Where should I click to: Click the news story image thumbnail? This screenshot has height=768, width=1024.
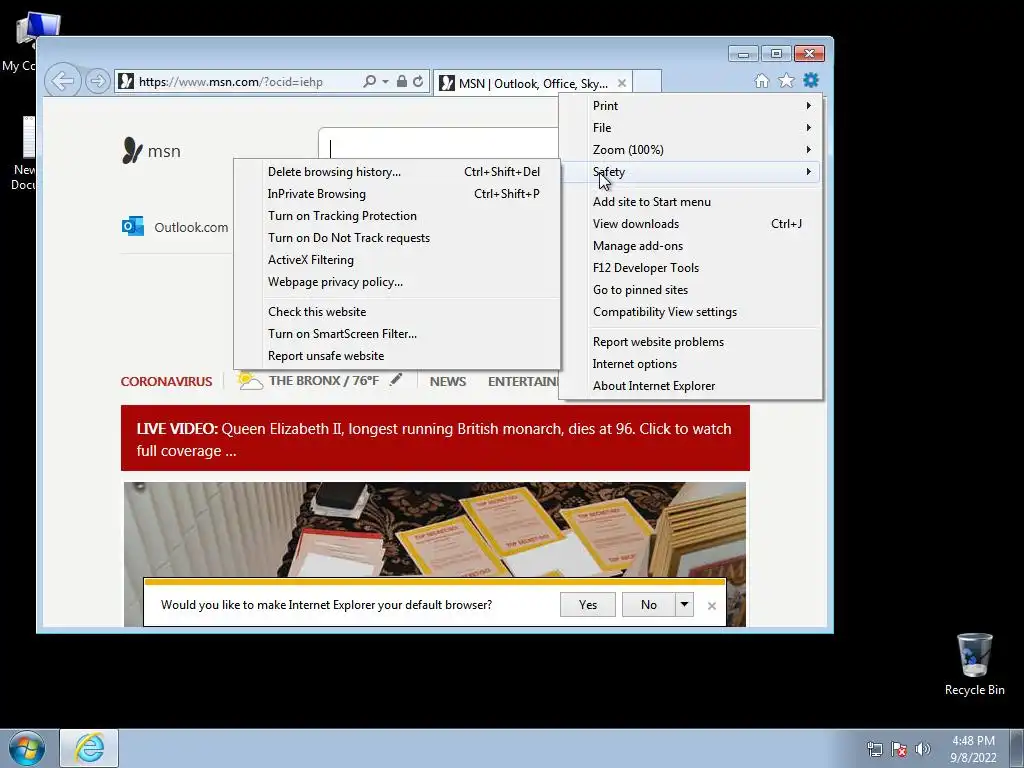click(x=435, y=530)
